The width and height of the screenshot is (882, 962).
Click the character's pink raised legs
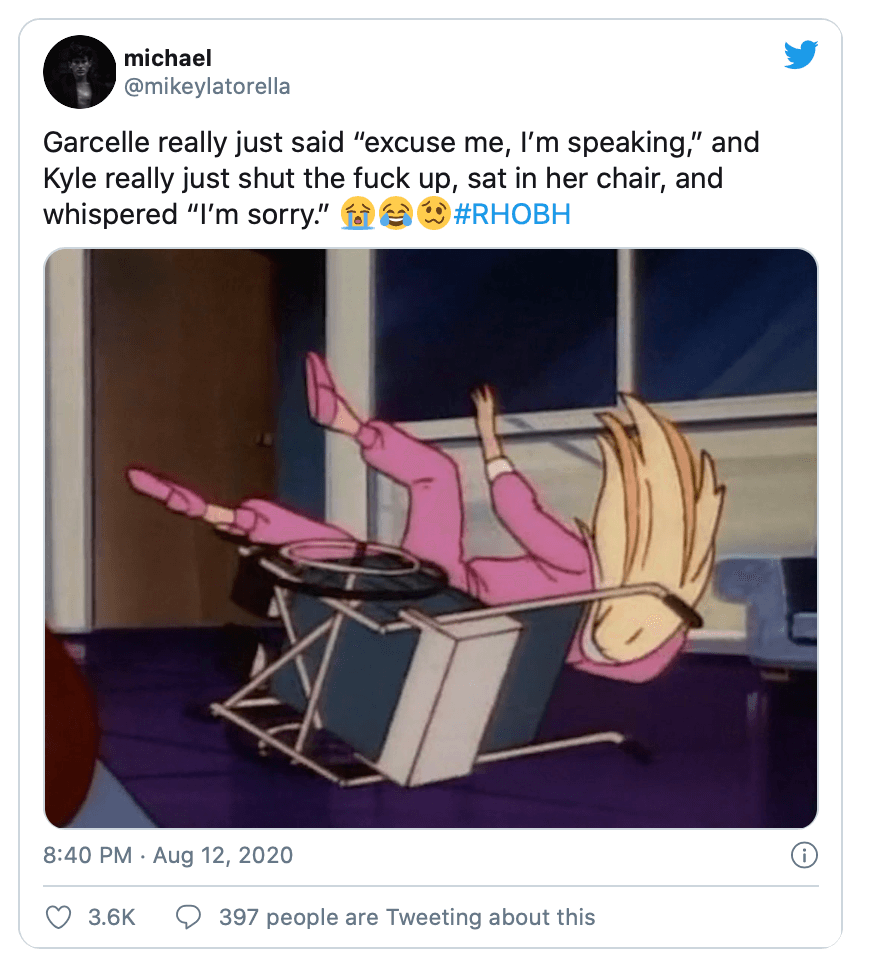tap(370, 440)
